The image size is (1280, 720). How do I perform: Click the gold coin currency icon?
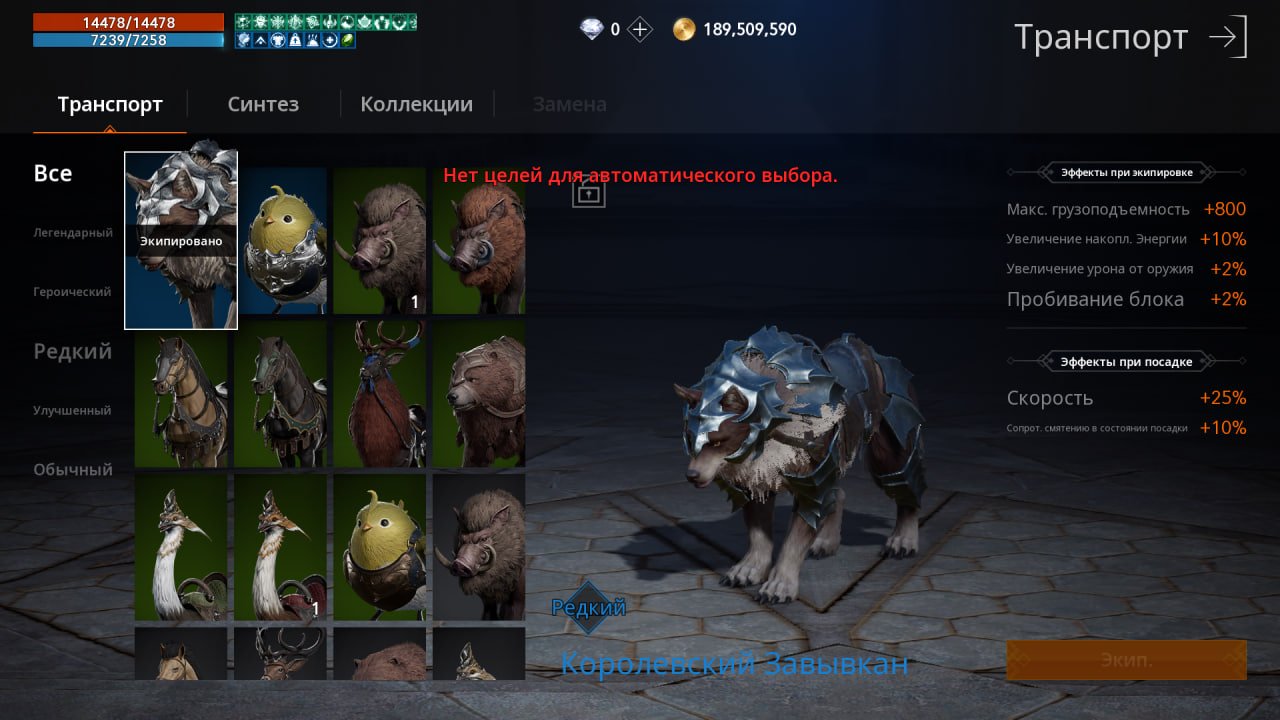[x=684, y=30]
